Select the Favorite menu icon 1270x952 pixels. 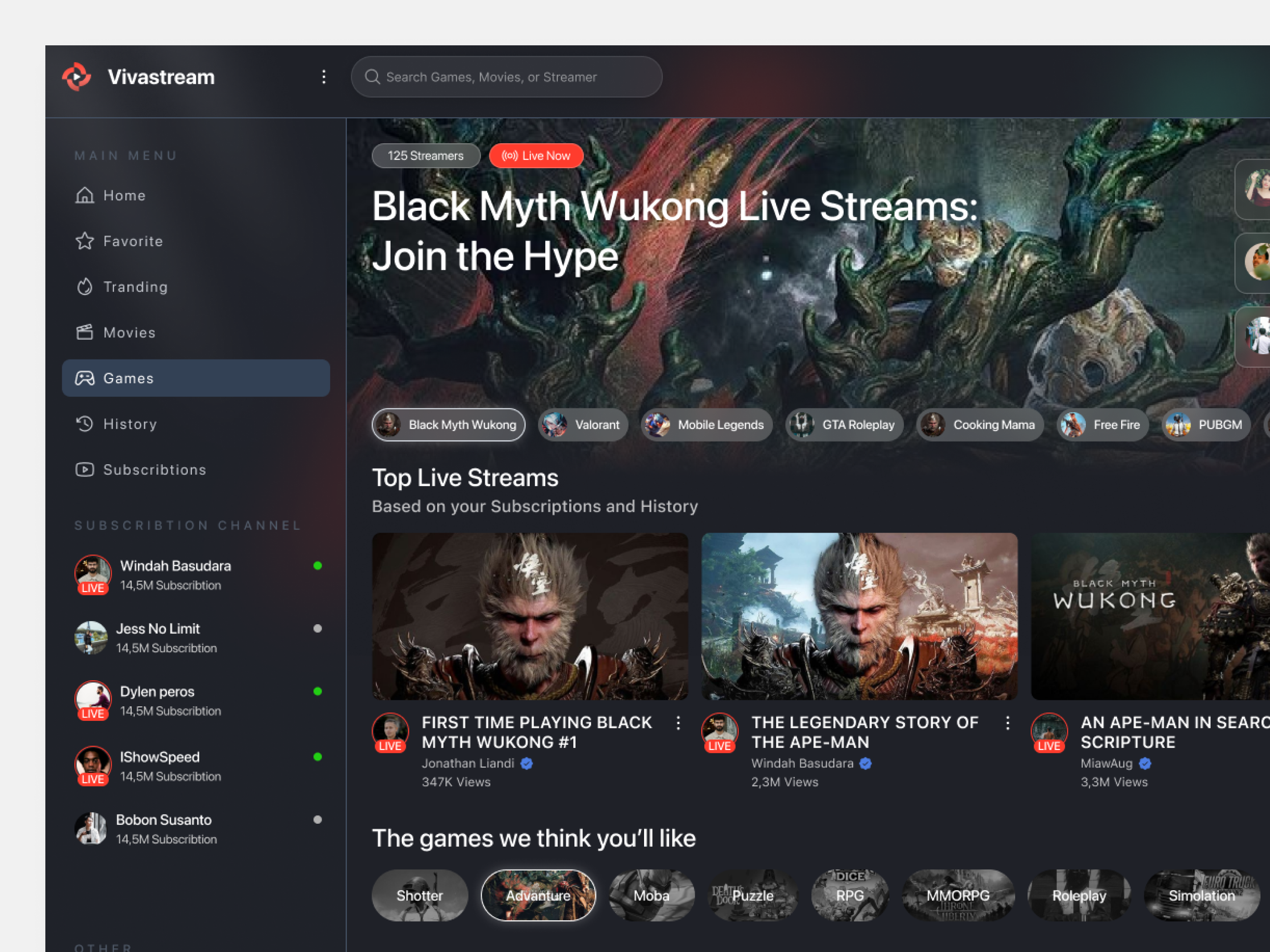tap(84, 241)
